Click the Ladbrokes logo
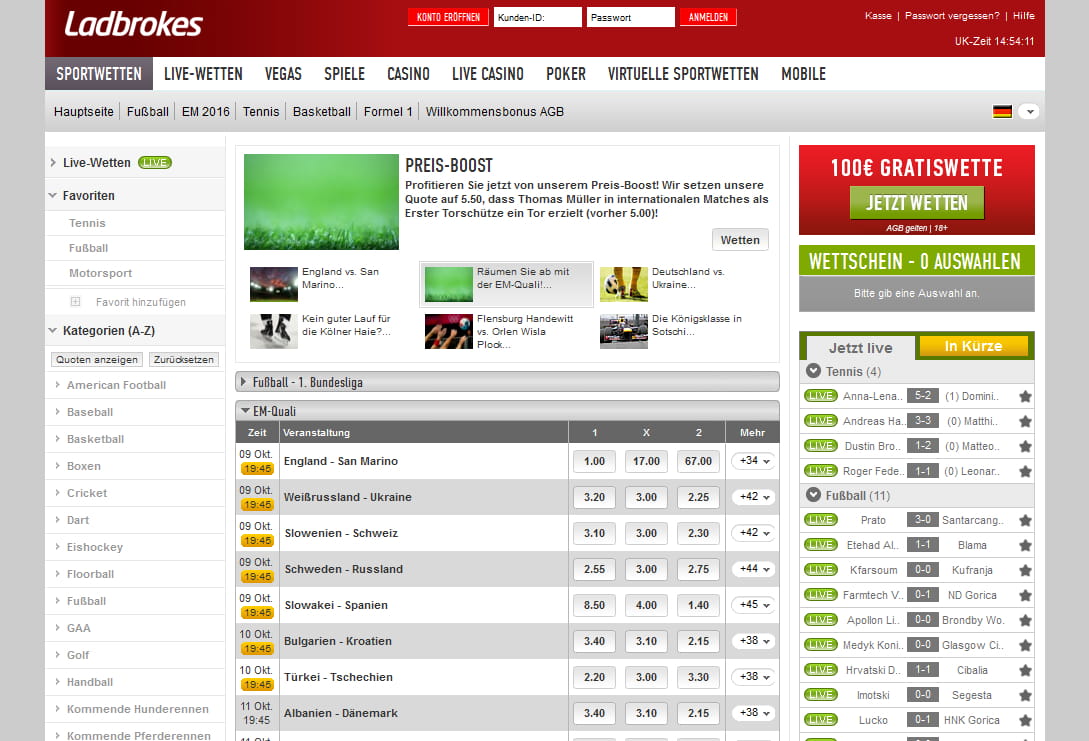Screen dimensions: 1089x741 click(133, 24)
